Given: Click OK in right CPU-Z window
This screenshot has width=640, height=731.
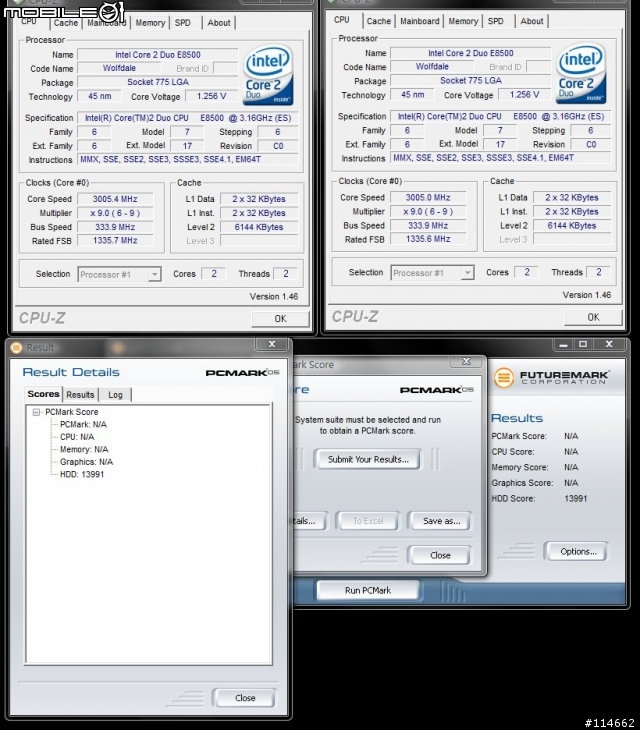Looking at the screenshot, I should 593,317.
